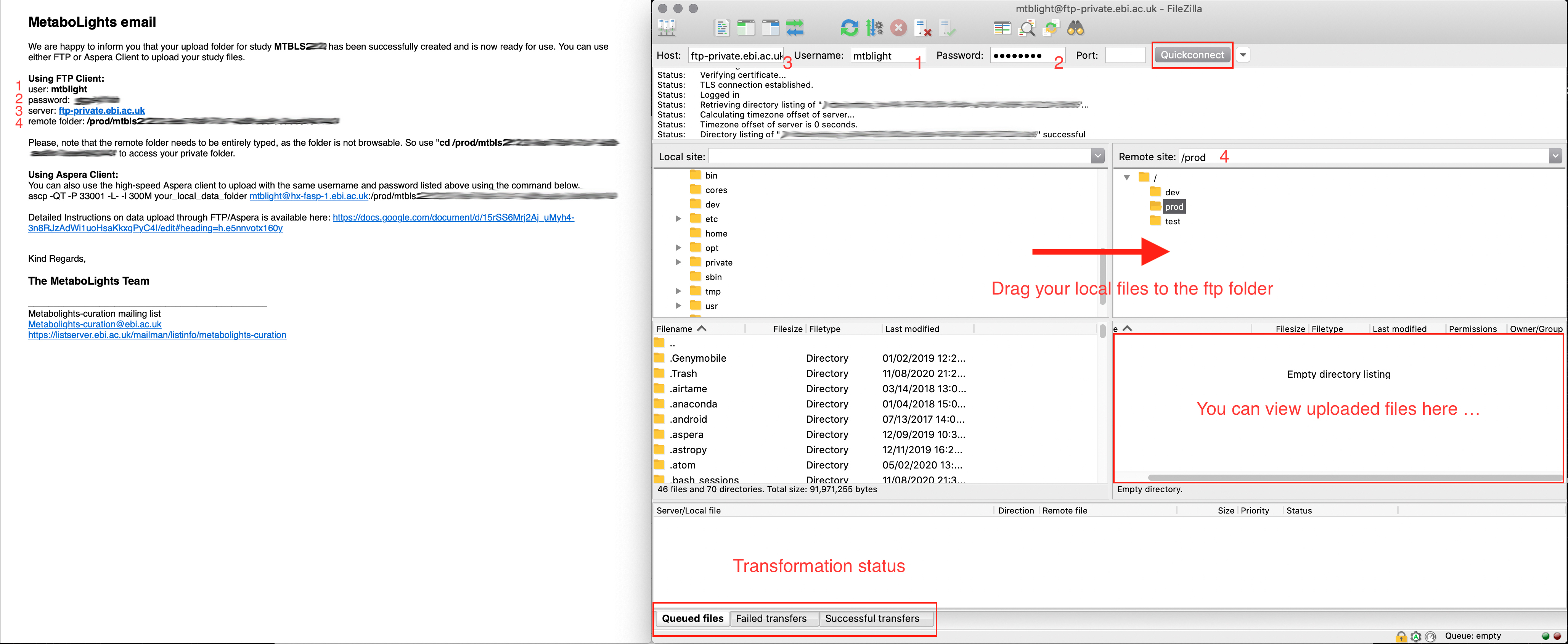Disconnect from the current server
Image resolution: width=1568 pixels, height=644 pixels.
click(923, 28)
